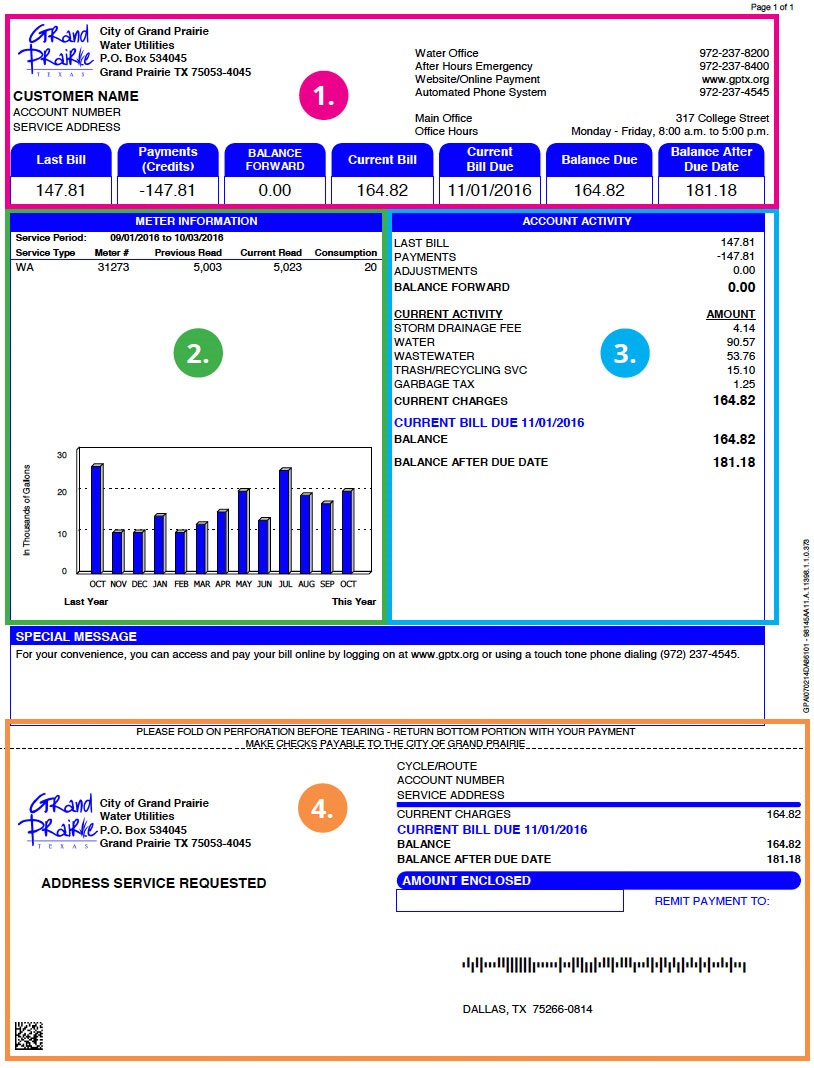Select the Payments (Credits) header box
Screen dimensions: 814x1068
pos(168,159)
